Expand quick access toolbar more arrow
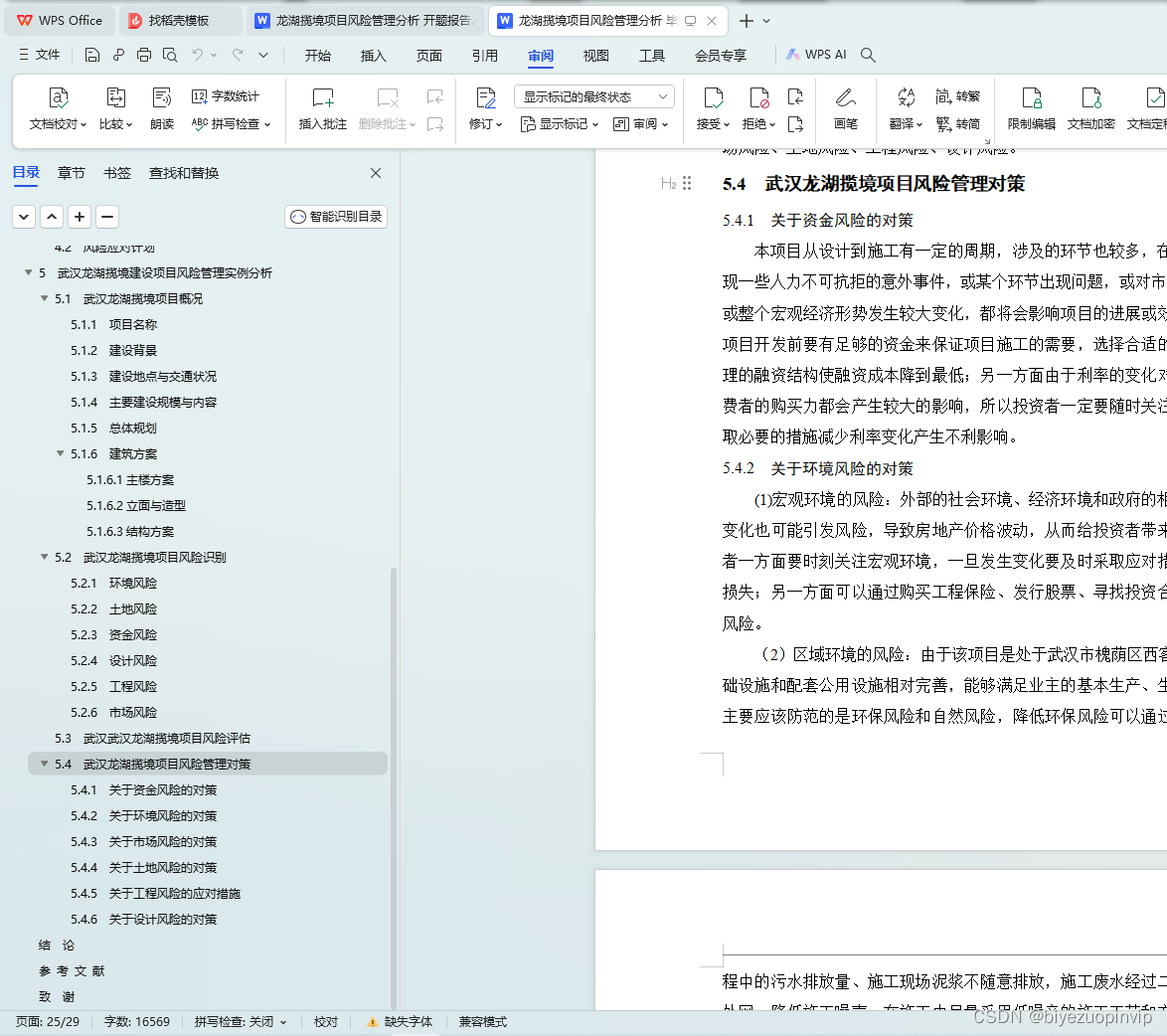The width and height of the screenshot is (1167, 1036). (263, 55)
